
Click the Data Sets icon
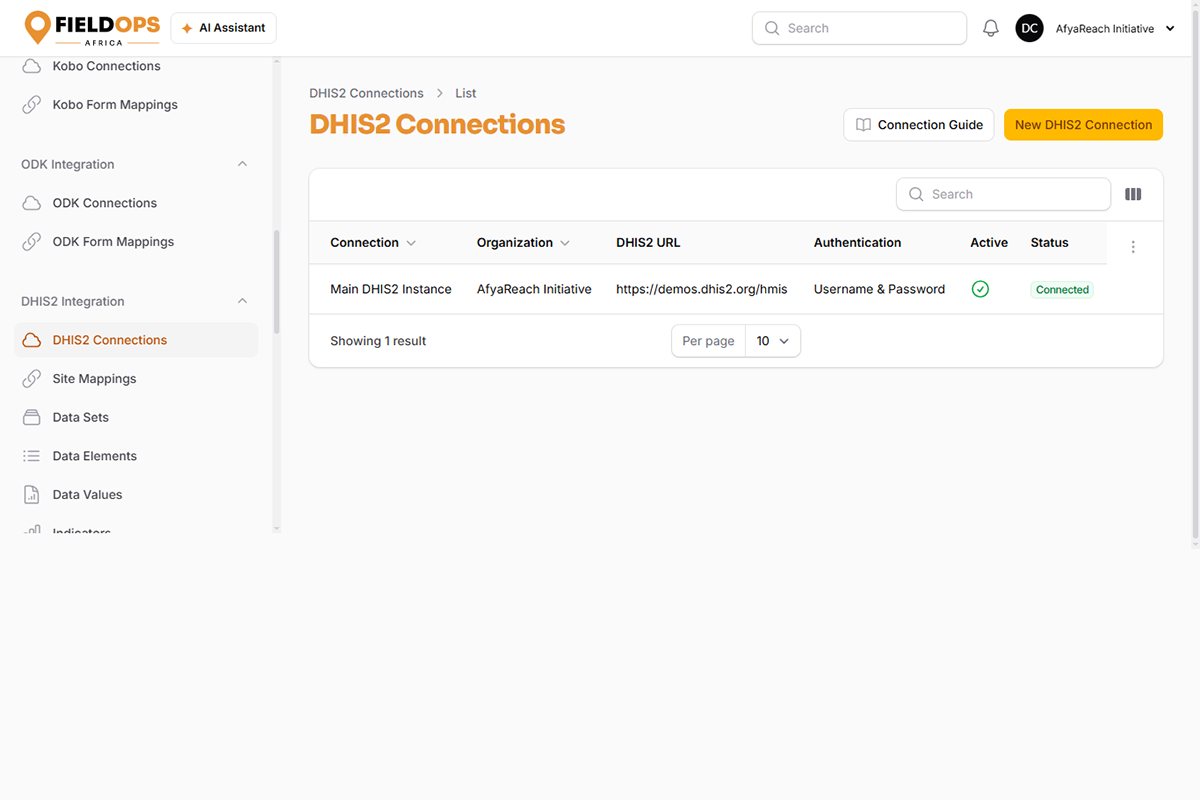click(32, 418)
